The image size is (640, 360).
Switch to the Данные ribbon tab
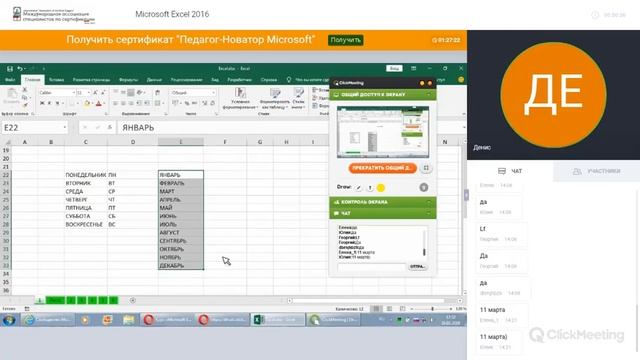pos(154,80)
